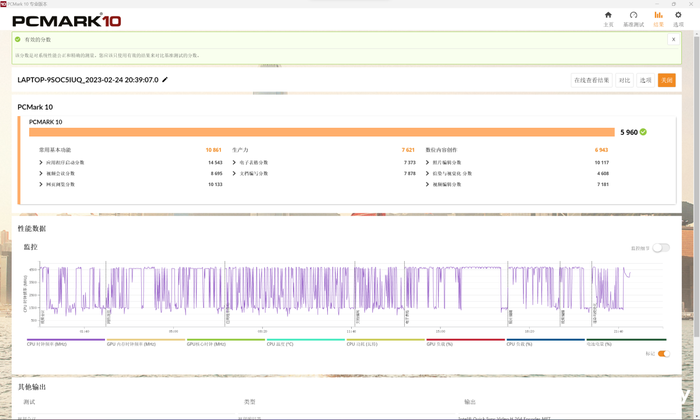This screenshot has width=700, height=420.
Task: Expand Rendering and Visualization row (4 608)
Action: tap(427, 173)
